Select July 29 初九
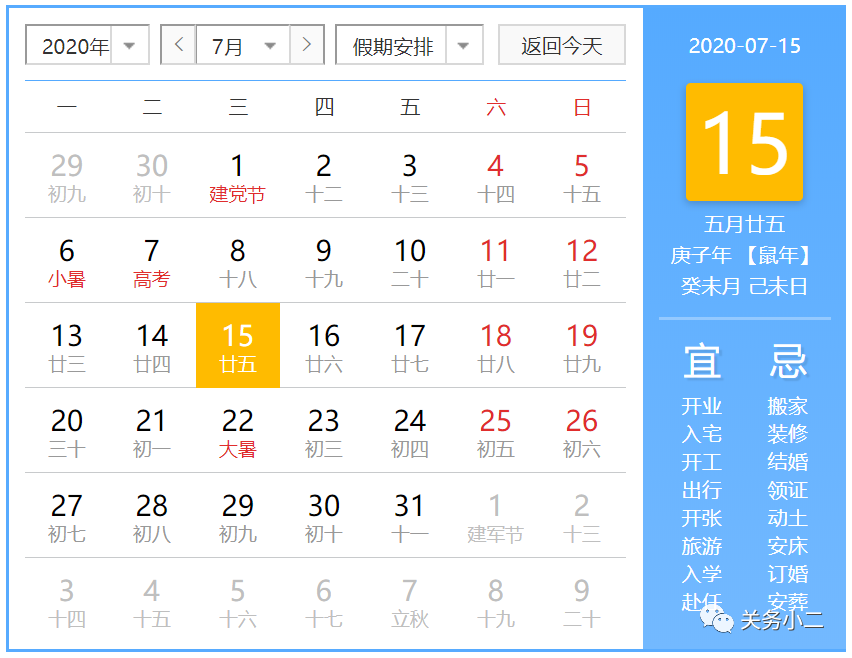The height and width of the screenshot is (658, 852). click(237, 516)
